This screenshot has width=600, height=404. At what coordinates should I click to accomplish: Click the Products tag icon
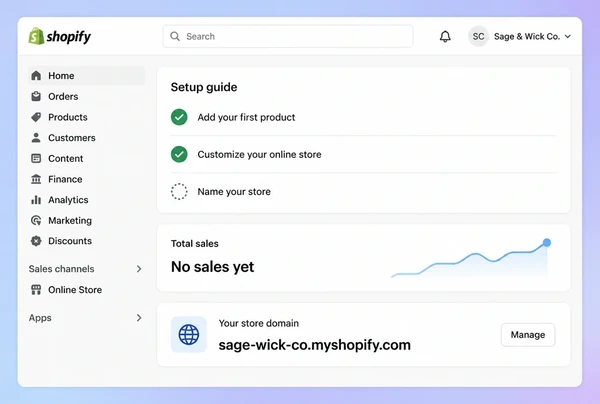tap(36, 117)
